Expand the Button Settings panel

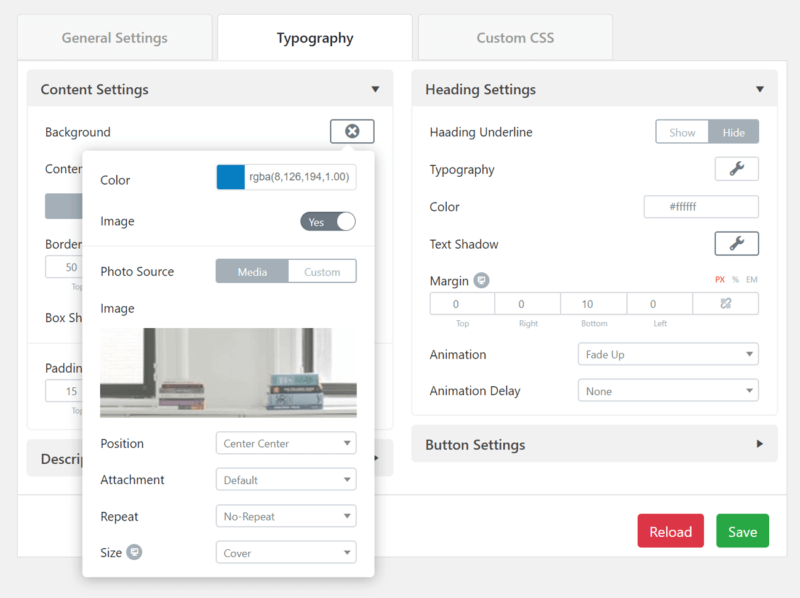click(760, 444)
